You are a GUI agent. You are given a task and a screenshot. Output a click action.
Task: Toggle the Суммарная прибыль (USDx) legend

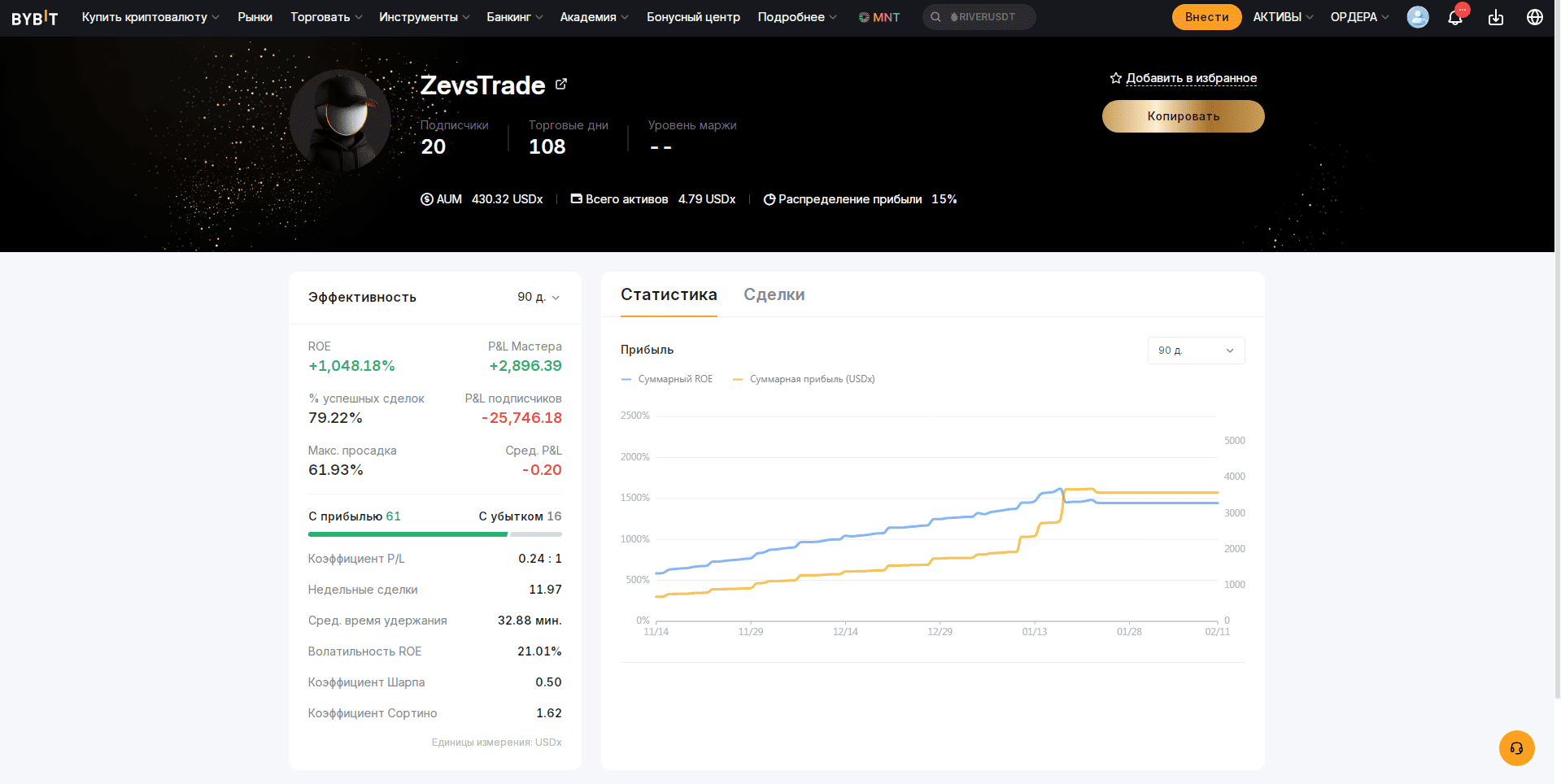pyautogui.click(x=804, y=379)
